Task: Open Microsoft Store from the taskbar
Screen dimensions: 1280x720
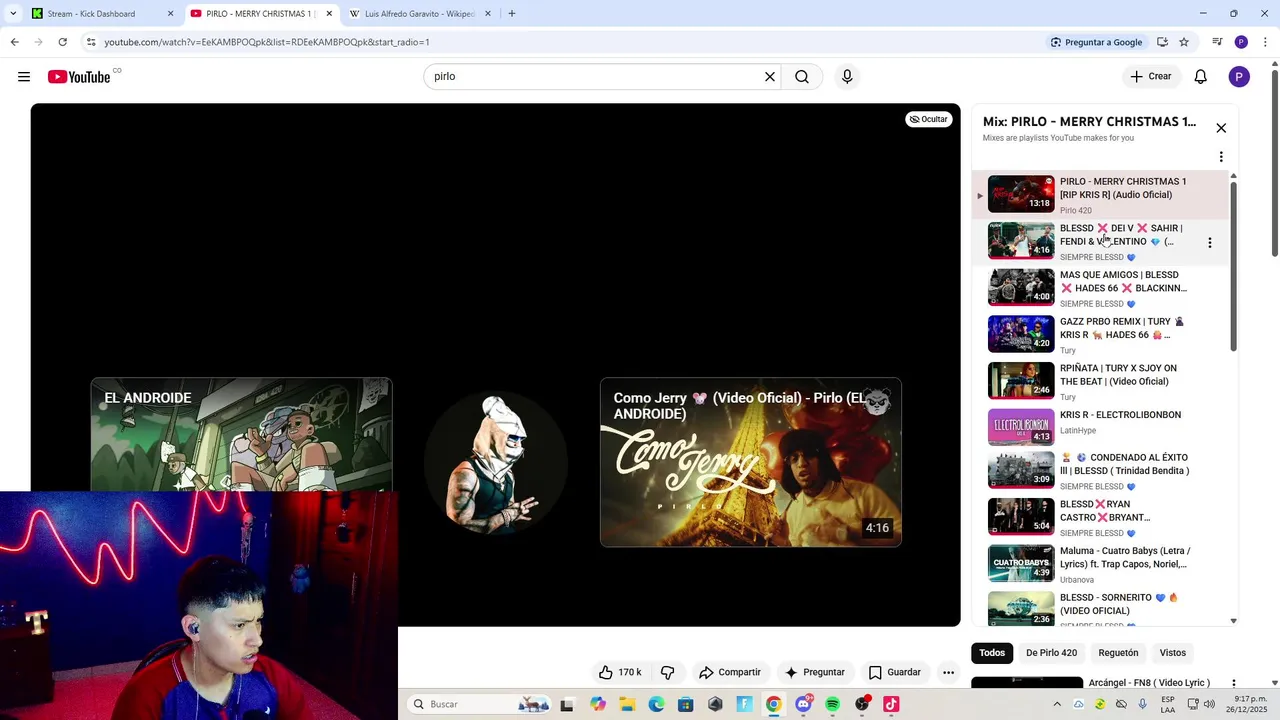Action: 685,704
